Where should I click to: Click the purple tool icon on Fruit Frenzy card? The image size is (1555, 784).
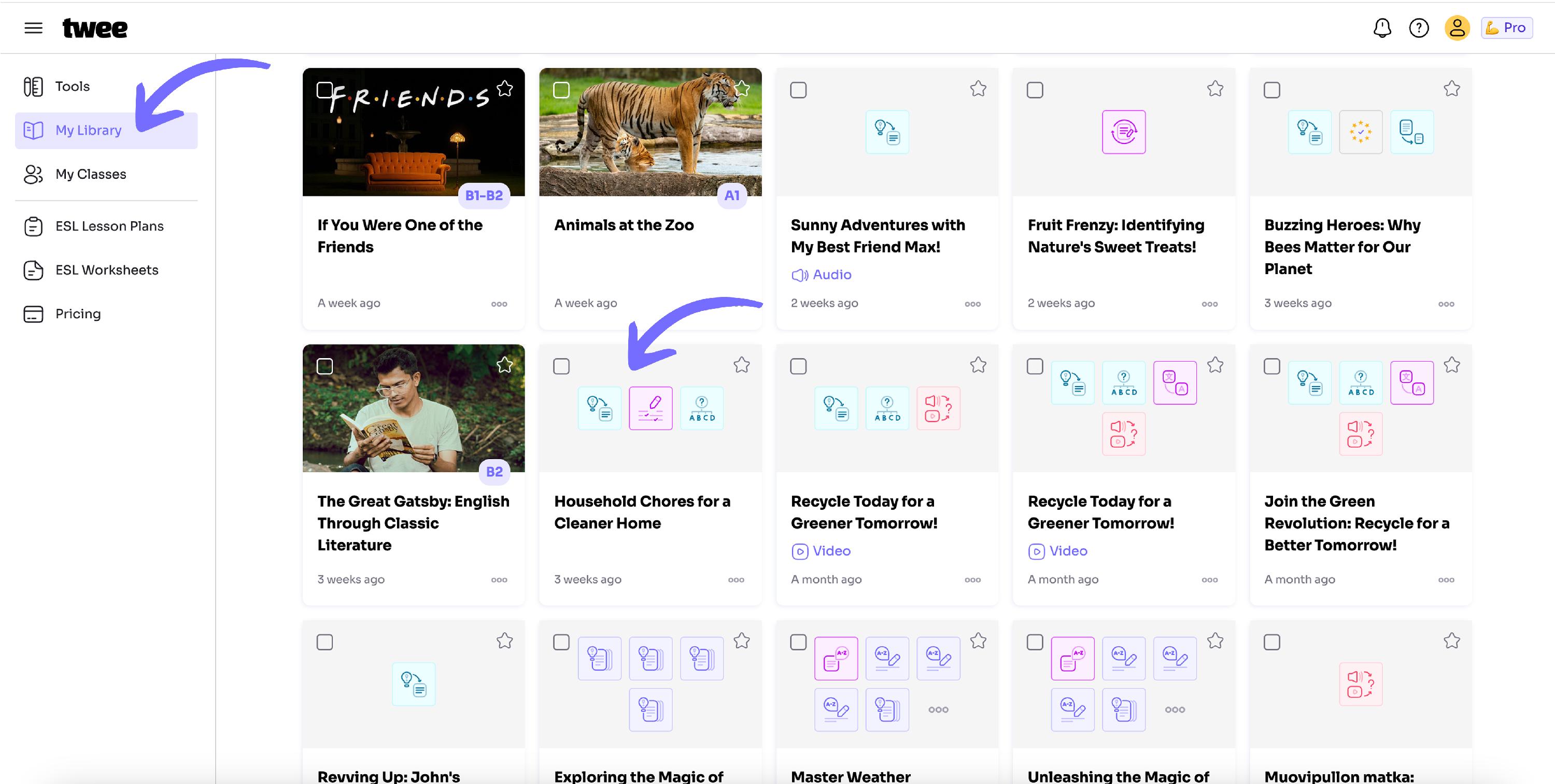pos(1124,132)
